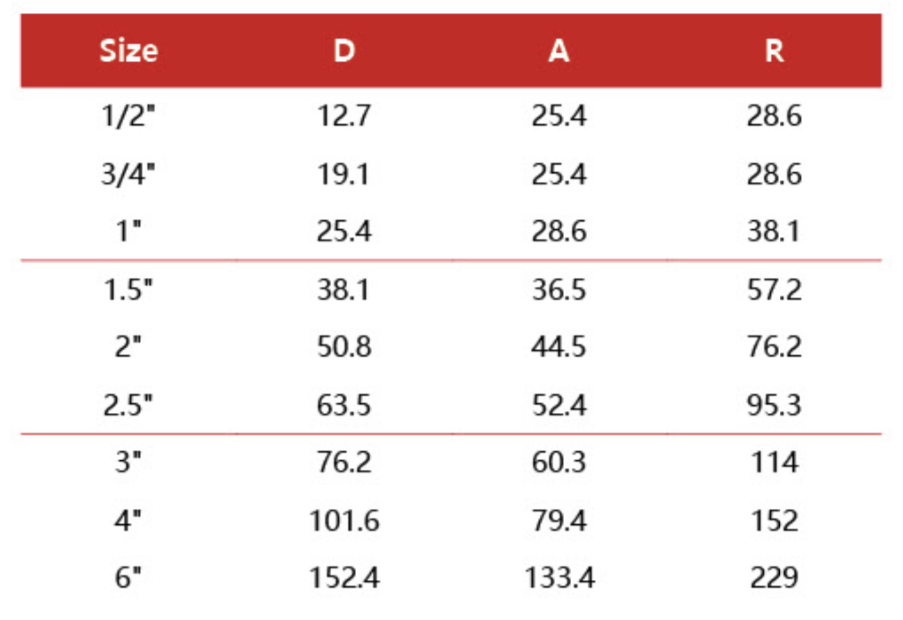Click the 44.5 cell
Viewport: 903px width, 620px height.
pyautogui.click(x=558, y=348)
